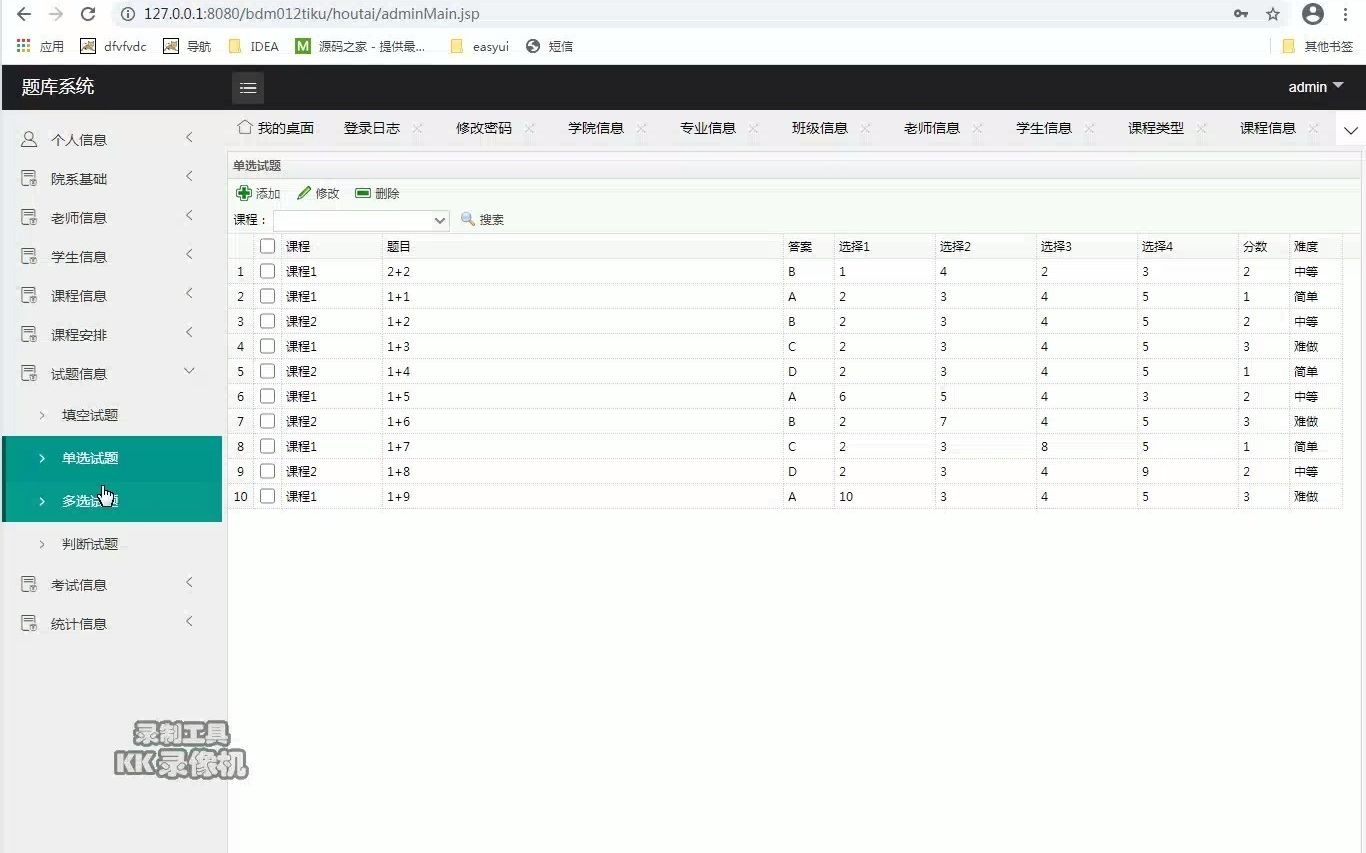Screen dimensions: 1366x853
Task: Click the 个人信息 person icon
Action: pyautogui.click(x=30, y=139)
